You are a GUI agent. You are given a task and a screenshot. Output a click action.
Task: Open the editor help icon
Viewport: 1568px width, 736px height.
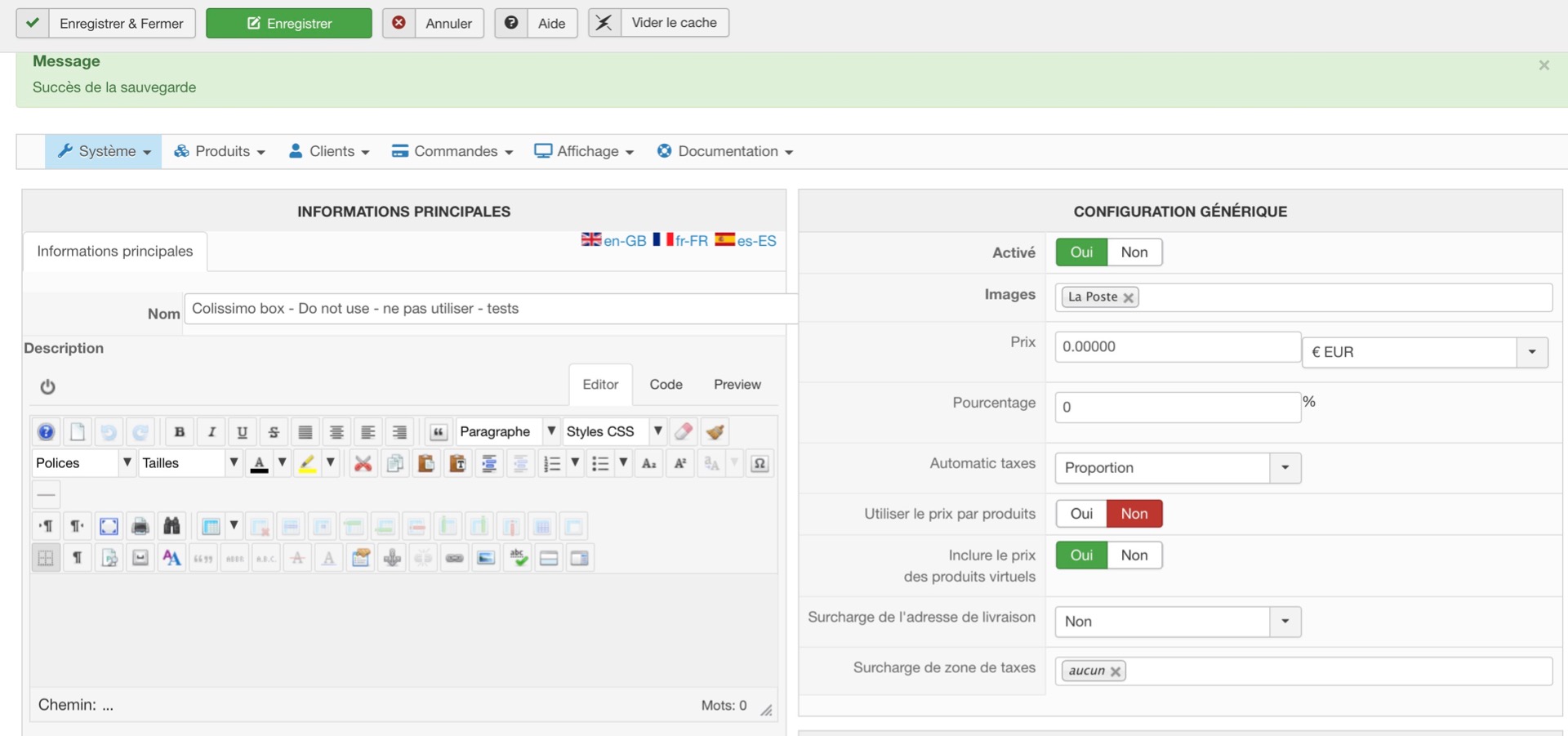tap(47, 432)
